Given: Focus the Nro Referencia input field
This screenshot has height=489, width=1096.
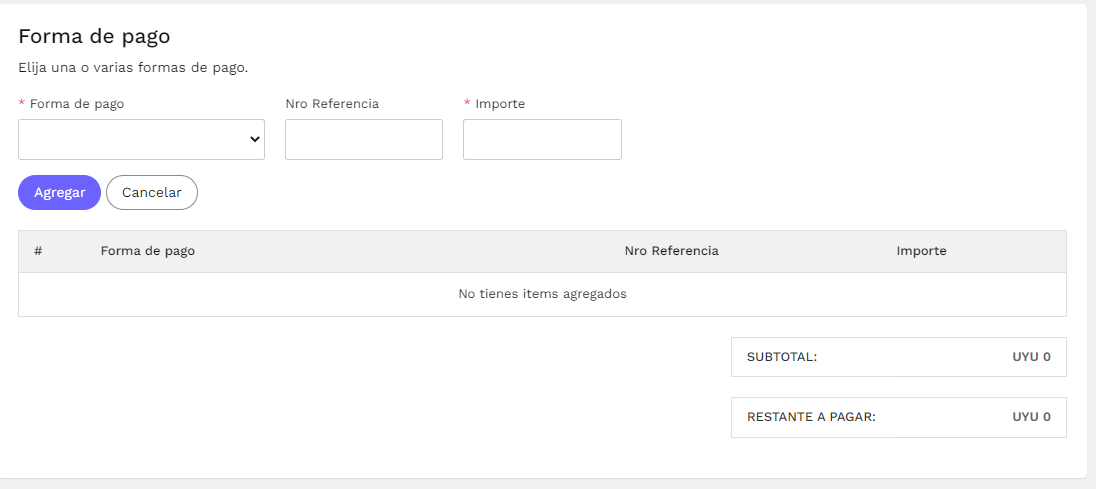Looking at the screenshot, I should point(363,139).
